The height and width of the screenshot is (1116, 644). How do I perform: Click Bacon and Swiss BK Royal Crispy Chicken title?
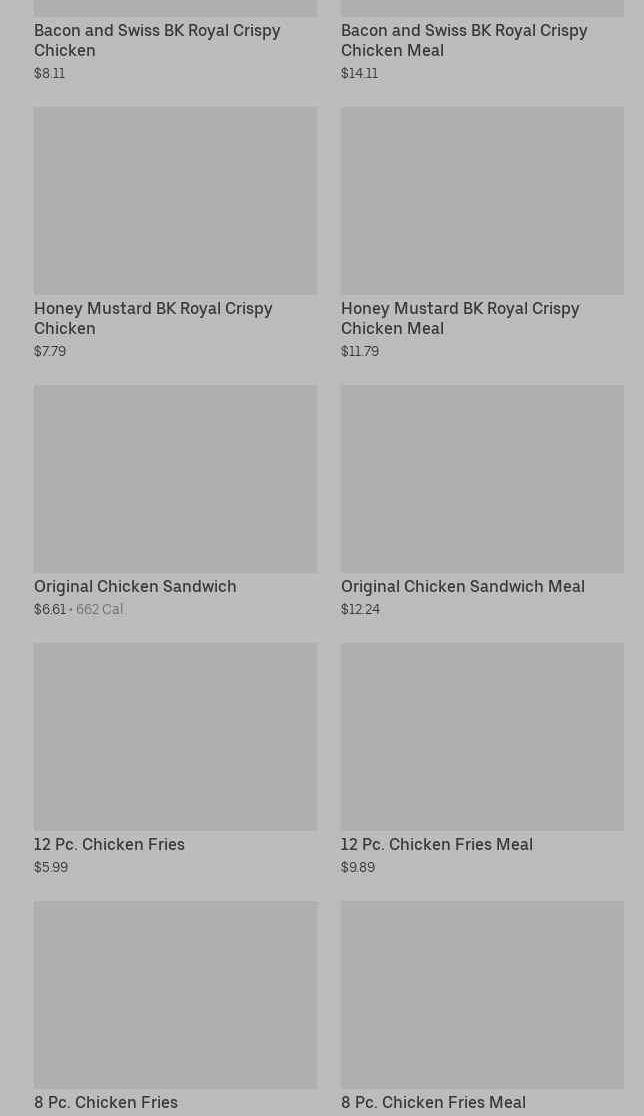(157, 40)
